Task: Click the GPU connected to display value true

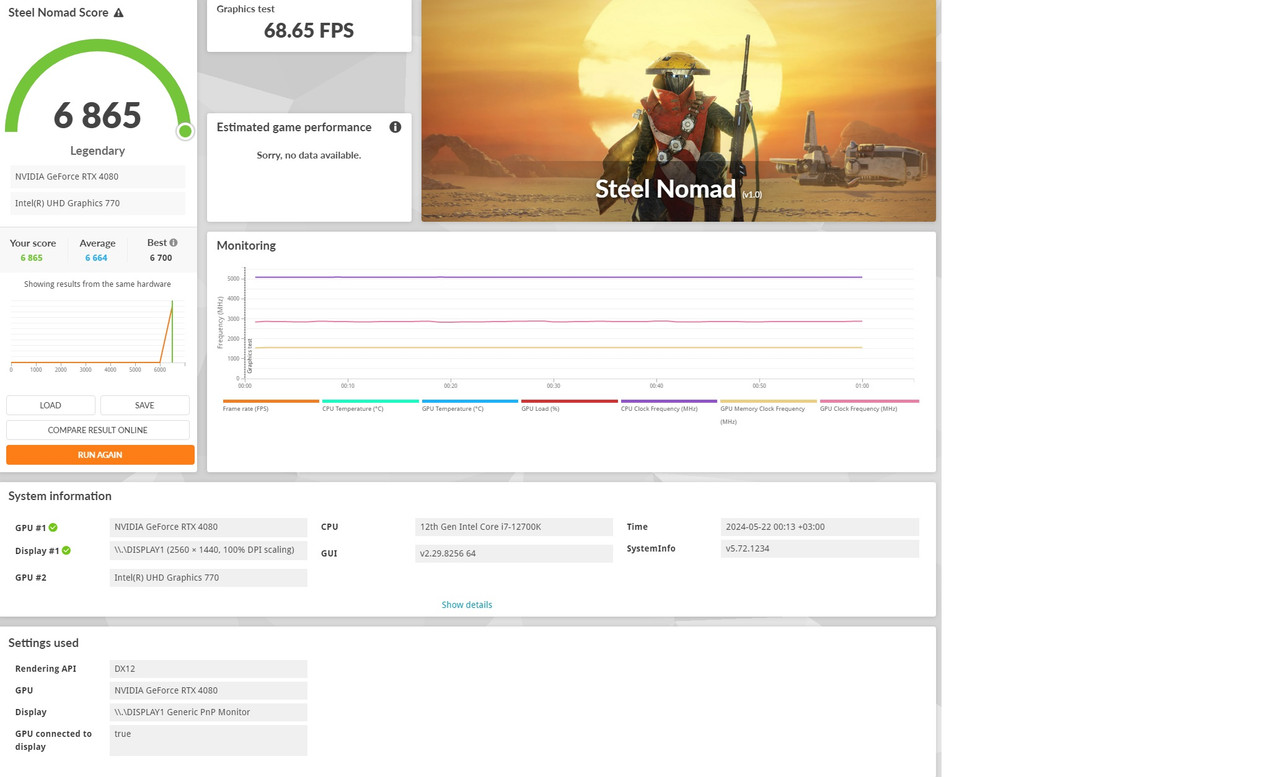Action: (x=208, y=740)
